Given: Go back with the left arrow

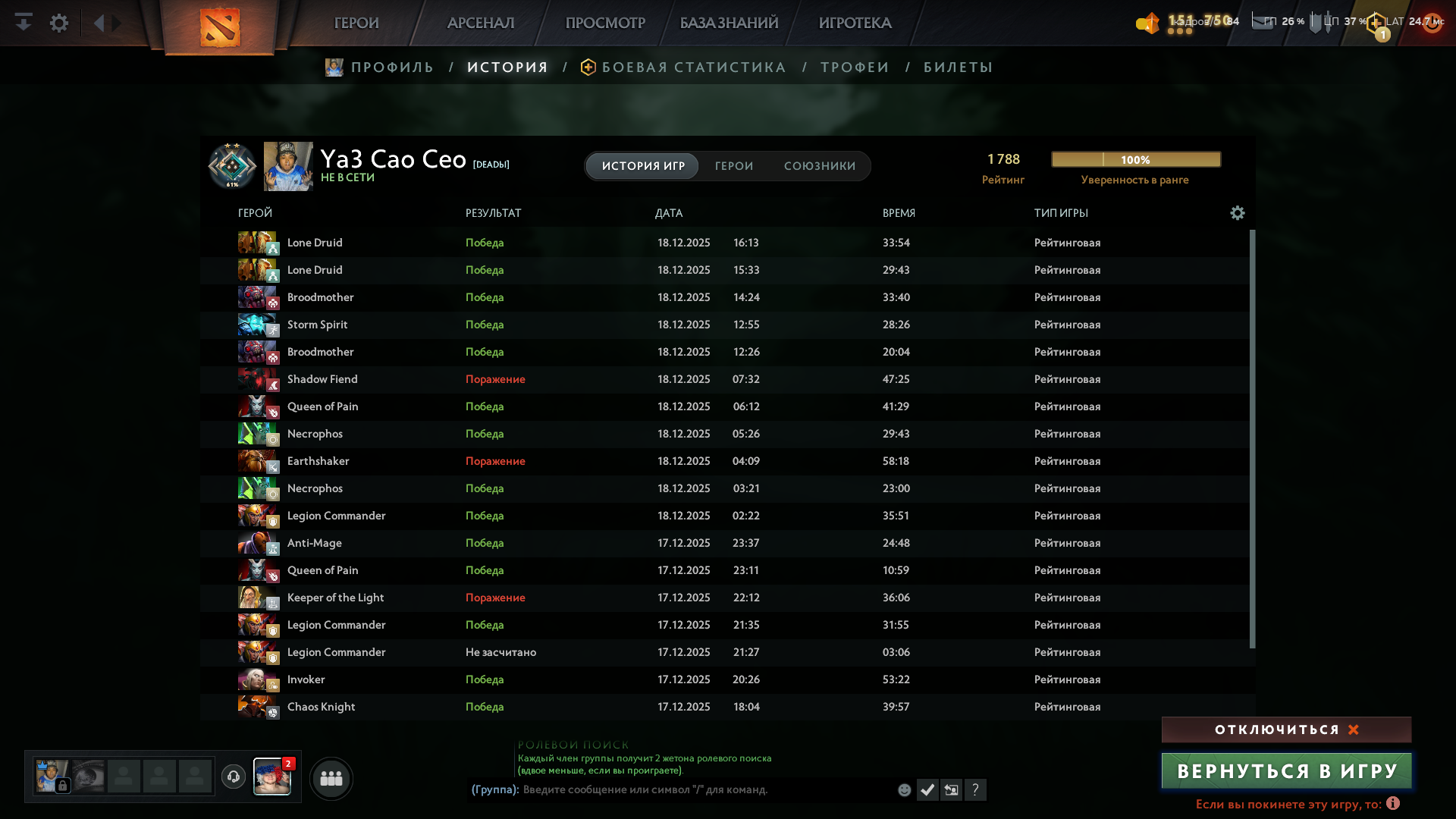Looking at the screenshot, I should click(99, 23).
